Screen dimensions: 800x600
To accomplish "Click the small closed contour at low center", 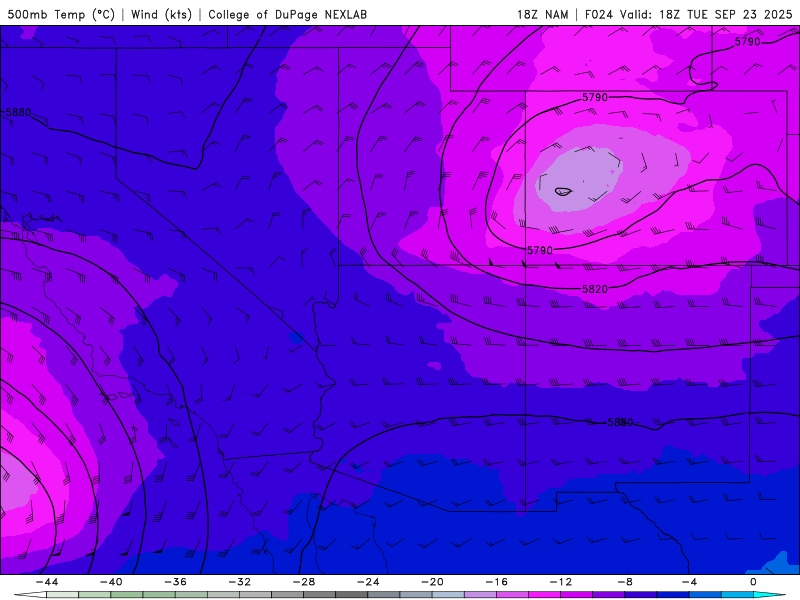I will 563,192.
